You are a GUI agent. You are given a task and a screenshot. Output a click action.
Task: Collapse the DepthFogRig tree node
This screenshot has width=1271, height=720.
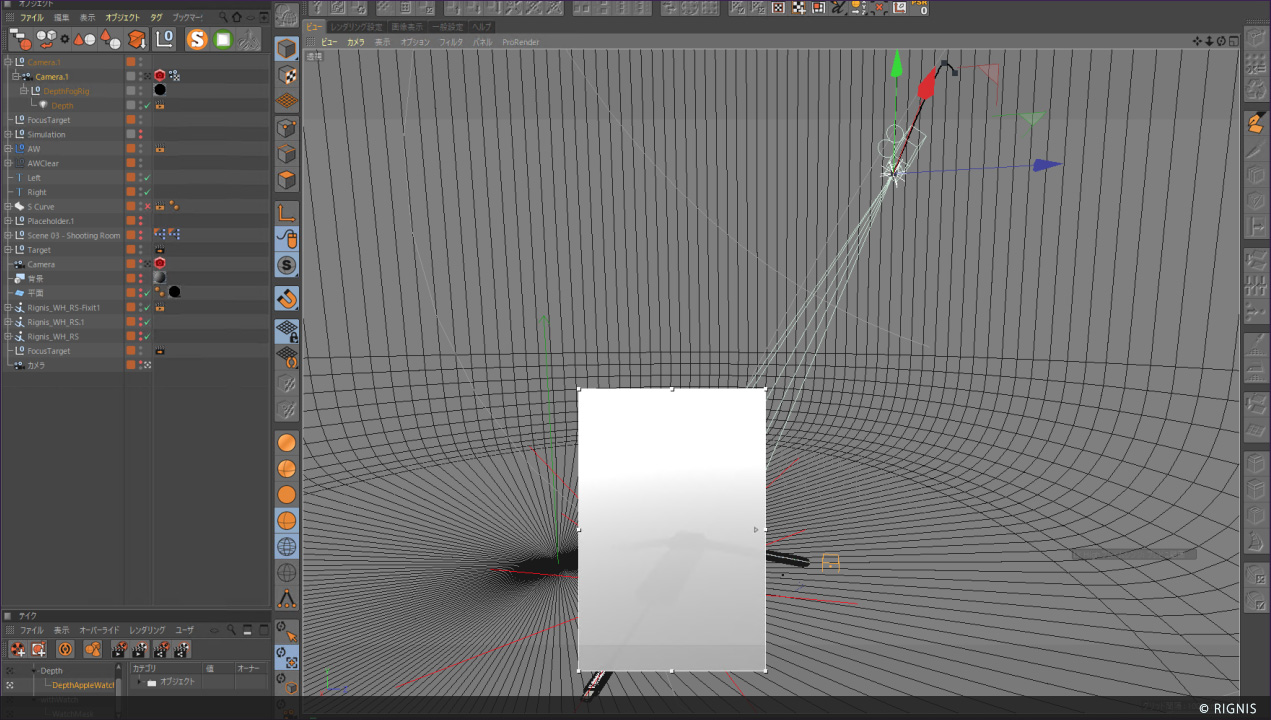[x=24, y=91]
